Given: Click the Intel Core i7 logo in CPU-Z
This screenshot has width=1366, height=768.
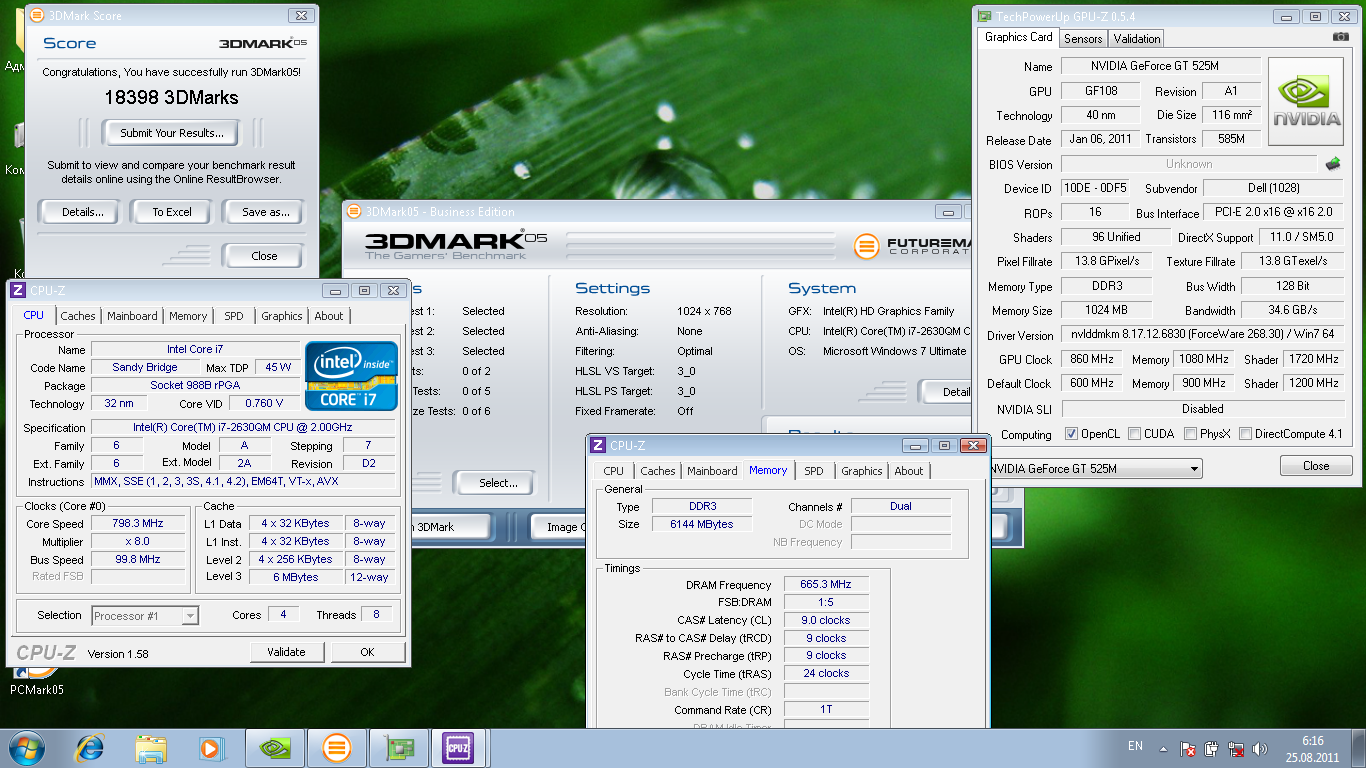Looking at the screenshot, I should [x=351, y=375].
